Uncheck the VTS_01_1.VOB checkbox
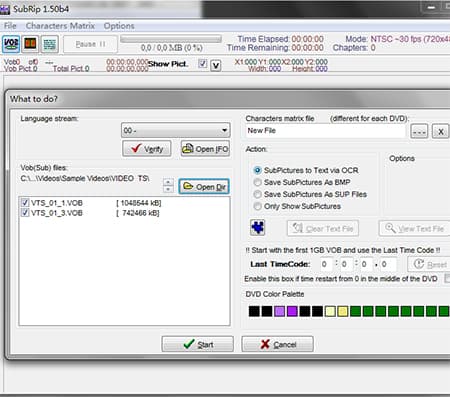 click(25, 202)
